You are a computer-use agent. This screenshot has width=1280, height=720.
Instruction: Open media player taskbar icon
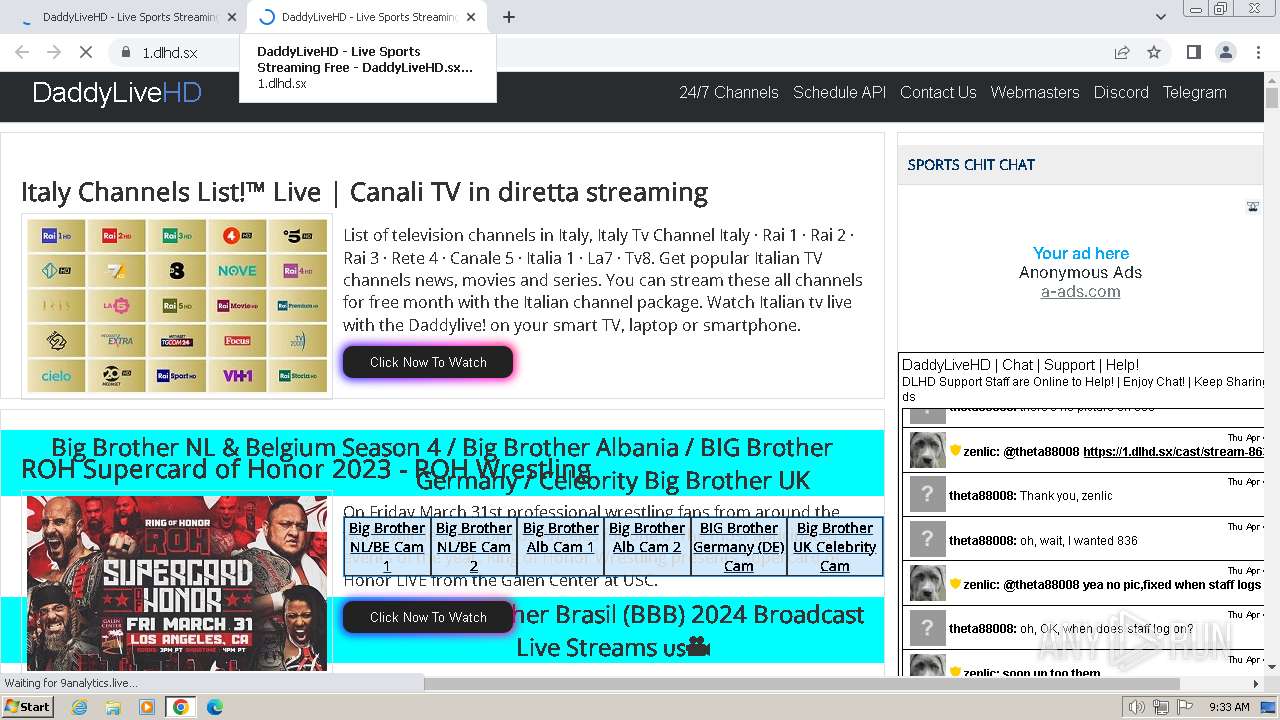[x=147, y=707]
